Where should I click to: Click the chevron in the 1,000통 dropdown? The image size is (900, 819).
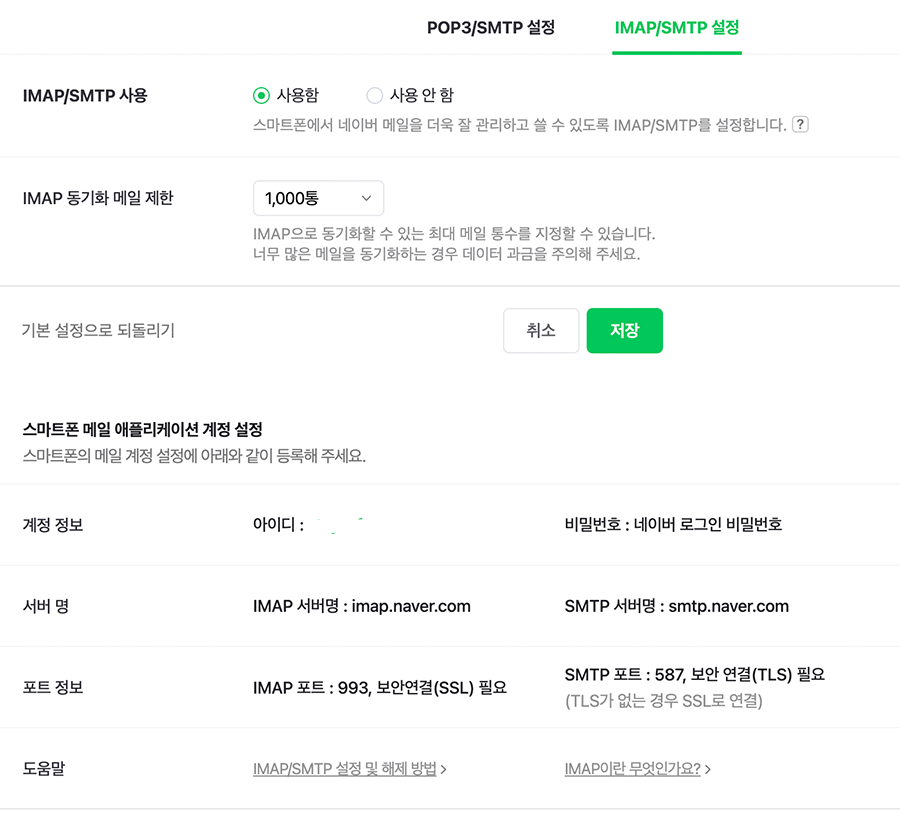[x=366, y=199]
